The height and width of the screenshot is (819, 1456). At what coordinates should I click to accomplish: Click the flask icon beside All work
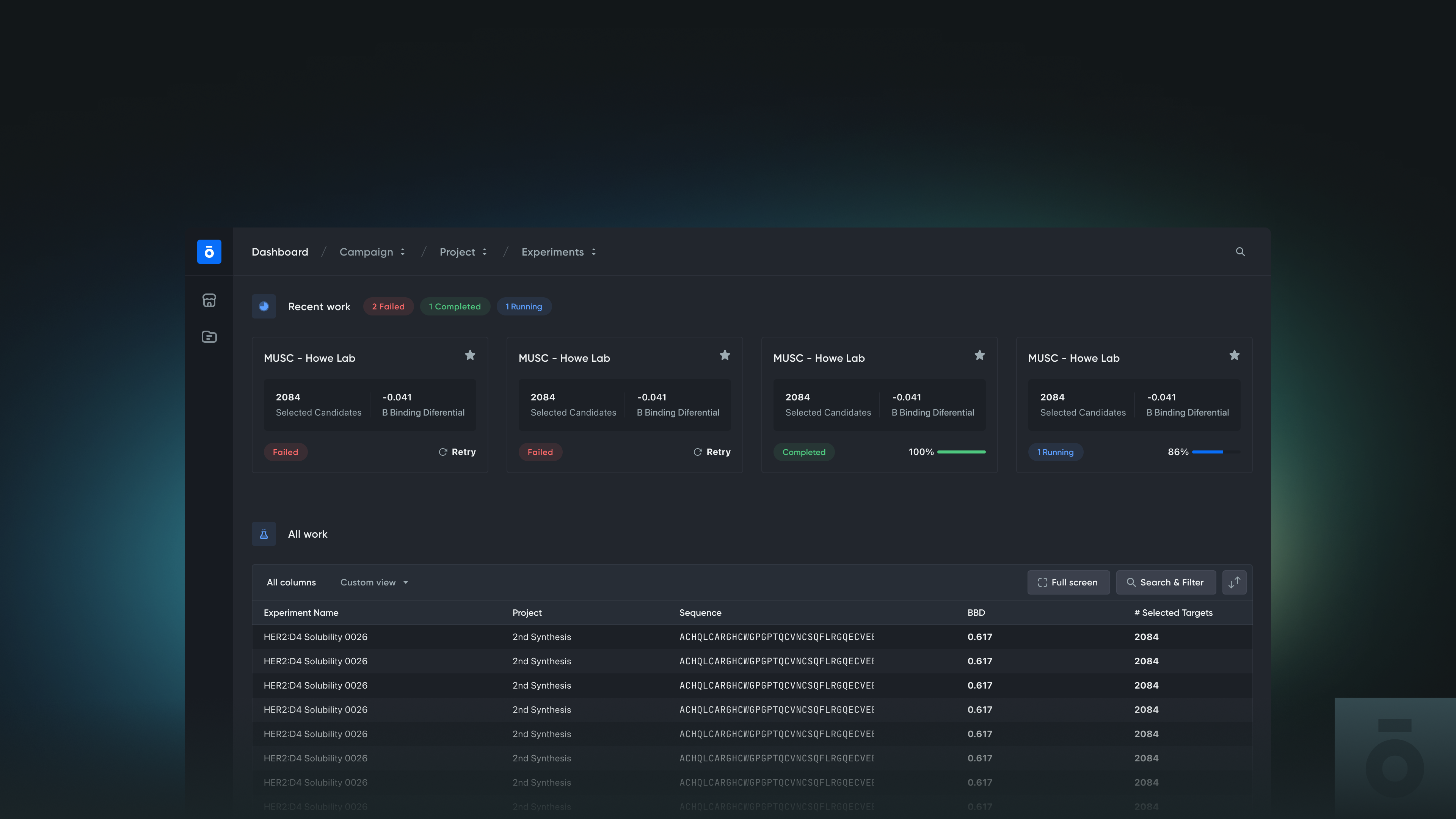[264, 533]
